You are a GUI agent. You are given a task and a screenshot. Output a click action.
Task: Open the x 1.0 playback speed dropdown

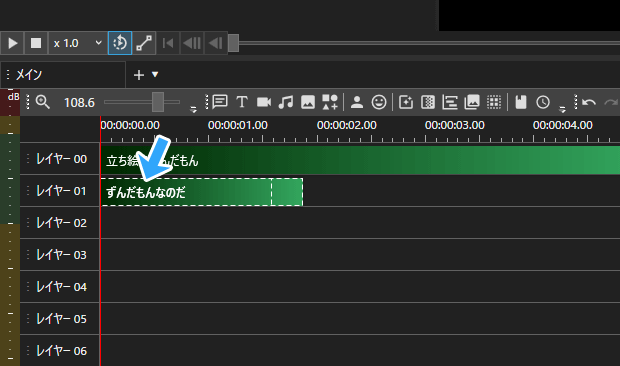(x=78, y=43)
